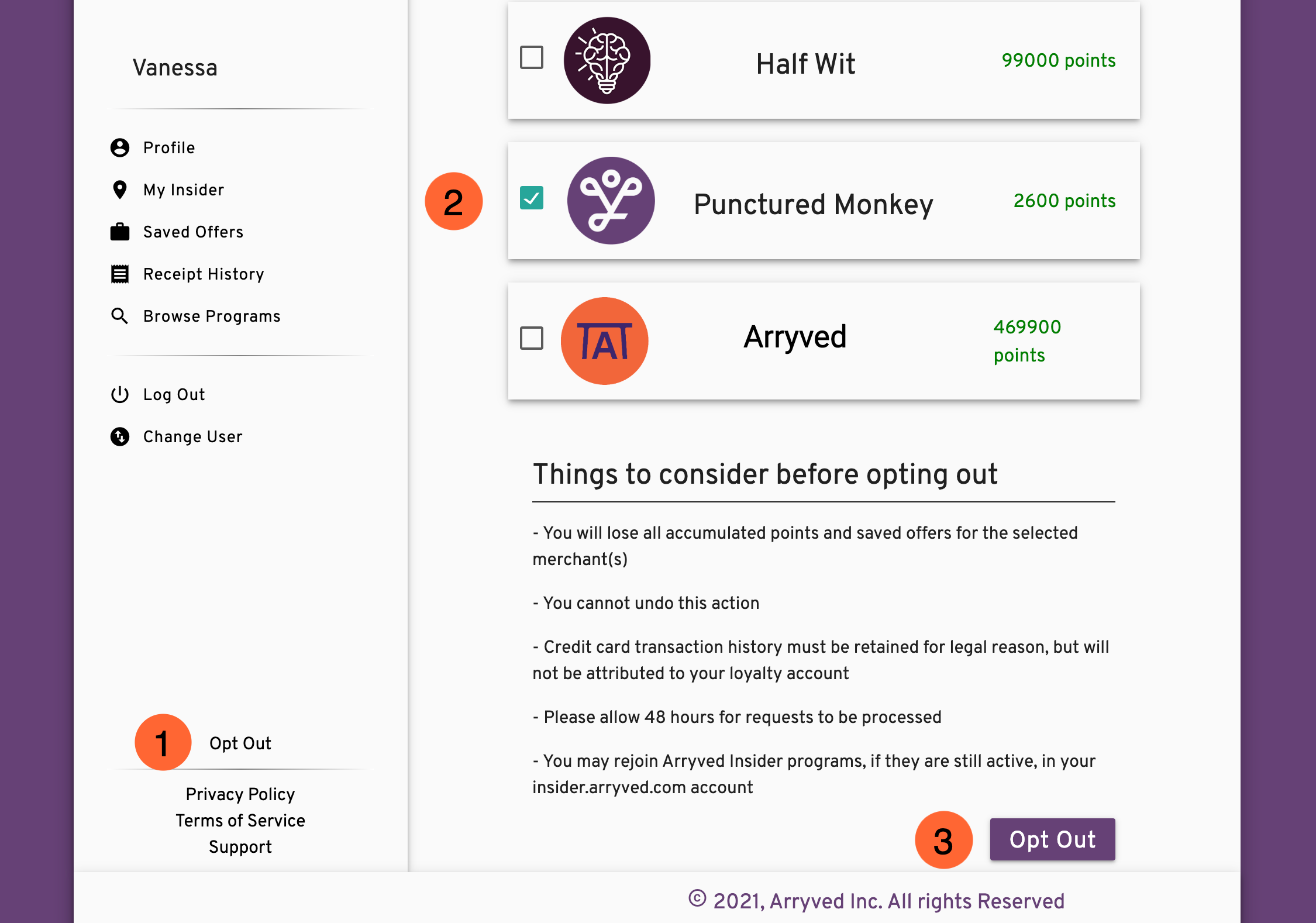Image resolution: width=1316 pixels, height=923 pixels.
Task: Check the Half Wit checkbox
Action: (x=532, y=57)
